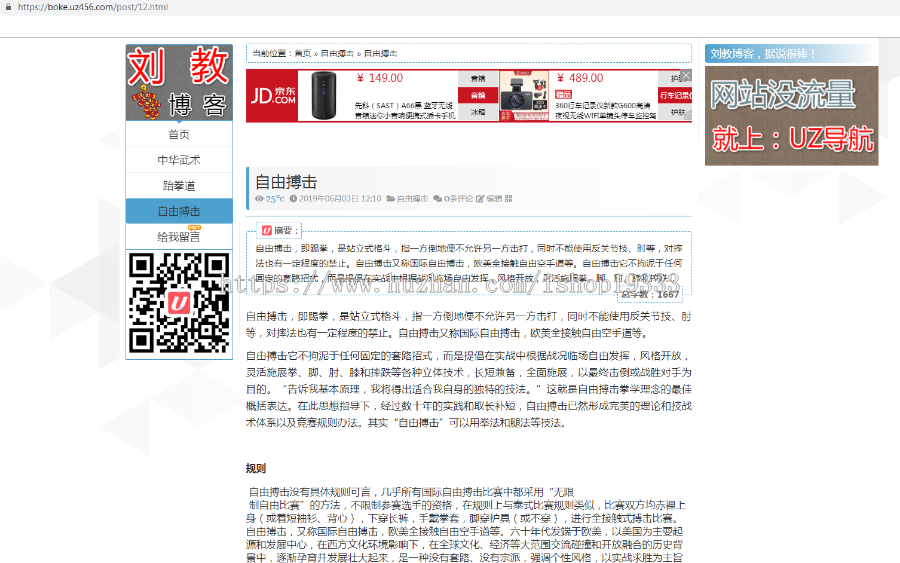This screenshot has width=900, height=563.
Task: Click the 刘教博客，据说很棒！ widget header
Action: (788, 54)
